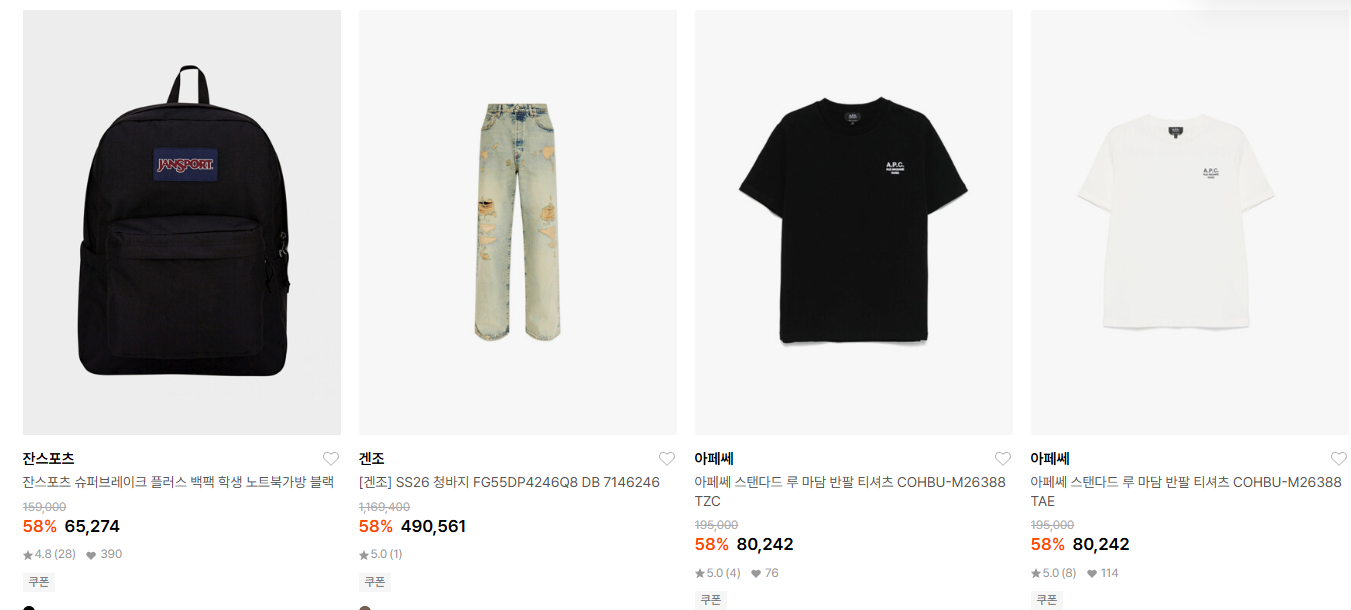
Task: Open the white A.P.C. t-shirt image
Action: (1190, 222)
